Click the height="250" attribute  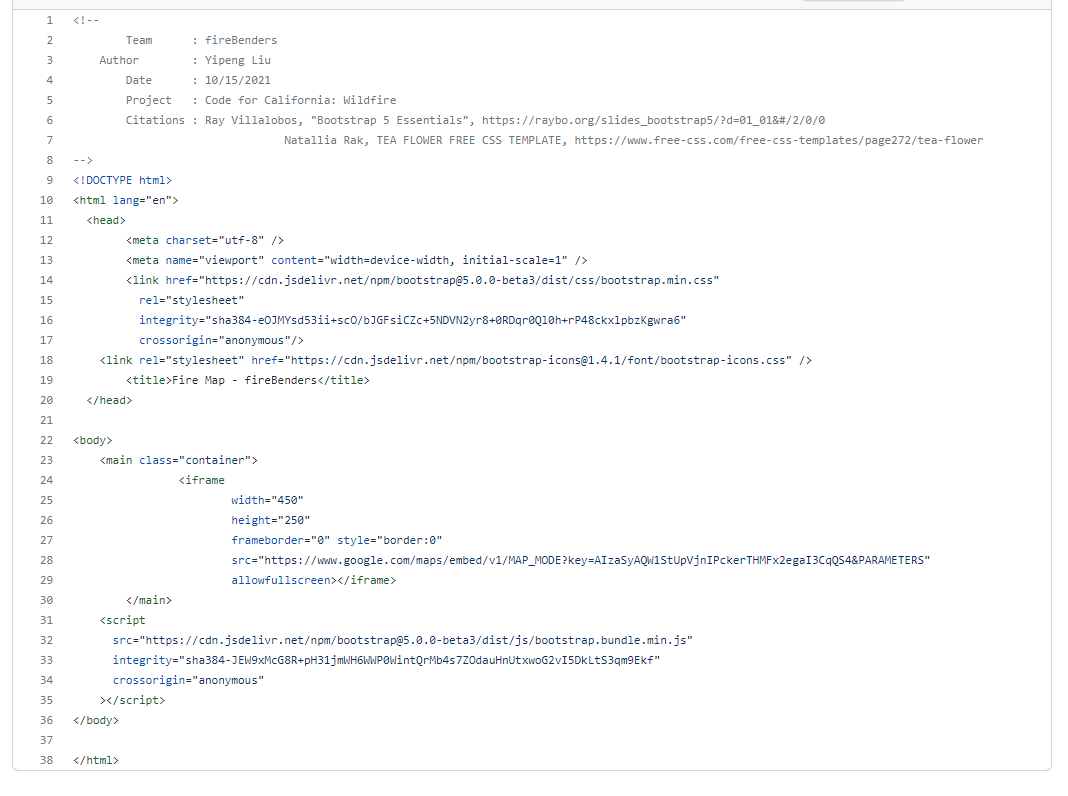pos(271,520)
